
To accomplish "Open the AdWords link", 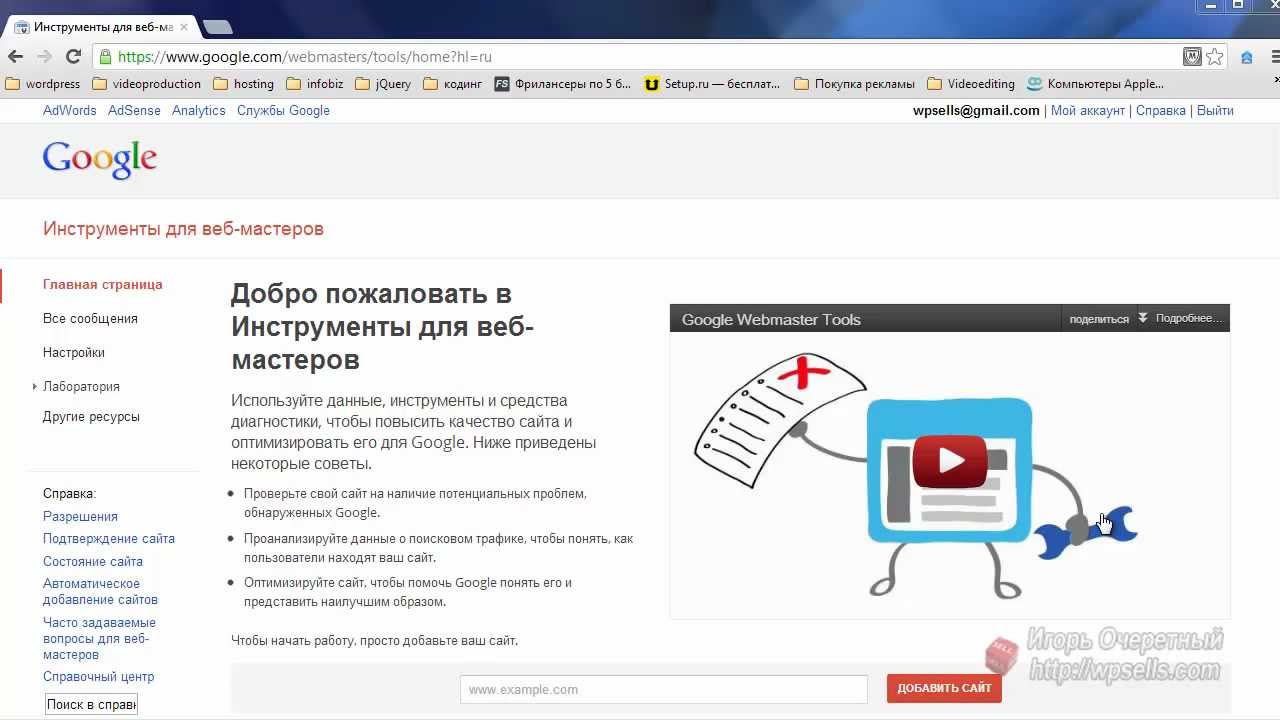I will coord(70,110).
